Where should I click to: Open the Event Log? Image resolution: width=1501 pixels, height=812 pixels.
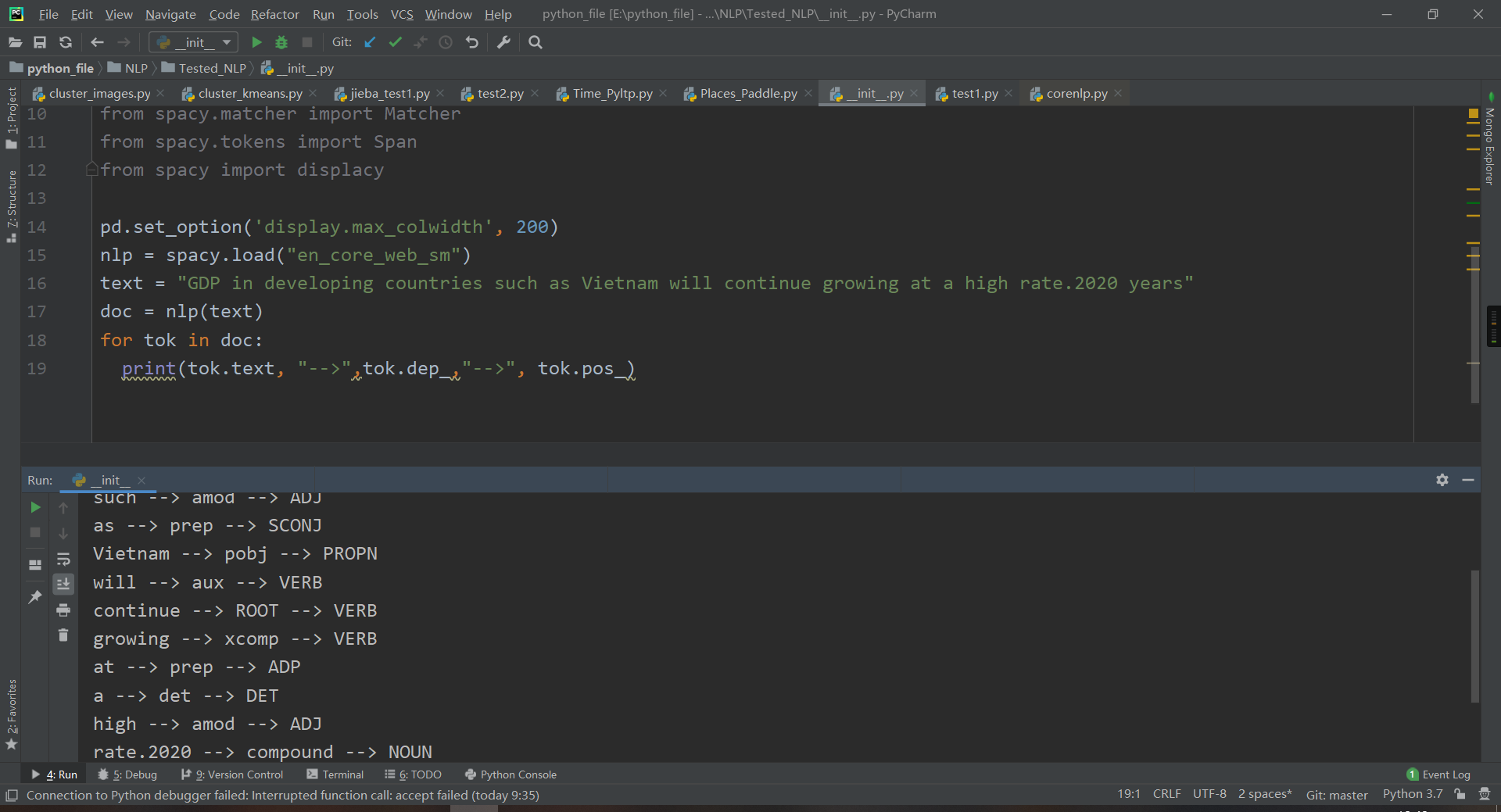1438,774
